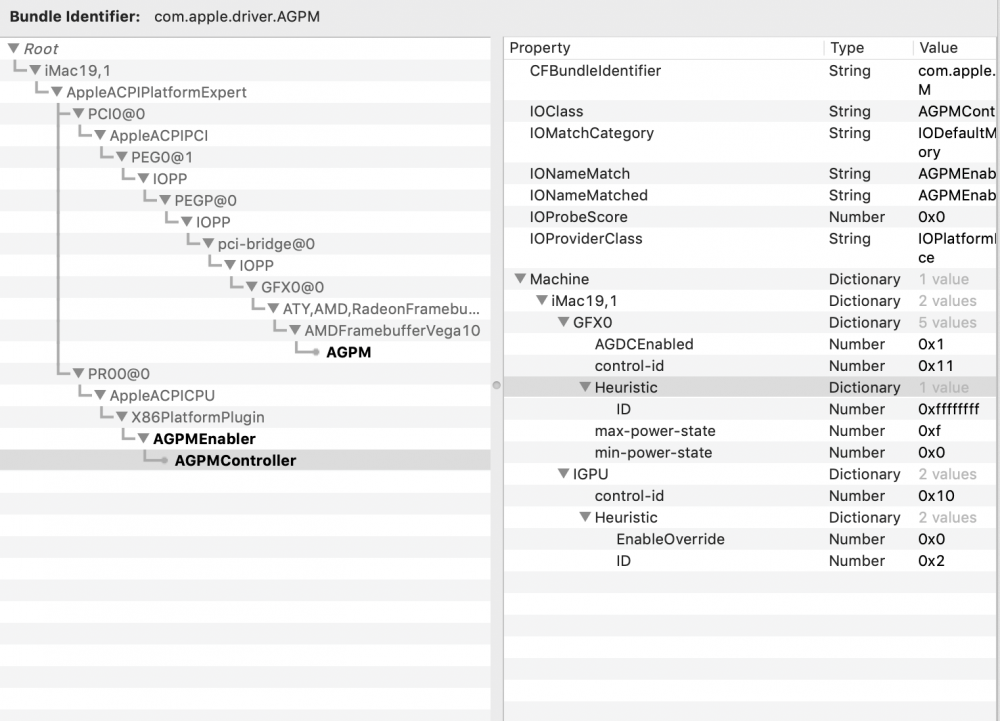Collapse the Root node triangle
Image resolution: width=1000 pixels, height=721 pixels.
coord(13,48)
